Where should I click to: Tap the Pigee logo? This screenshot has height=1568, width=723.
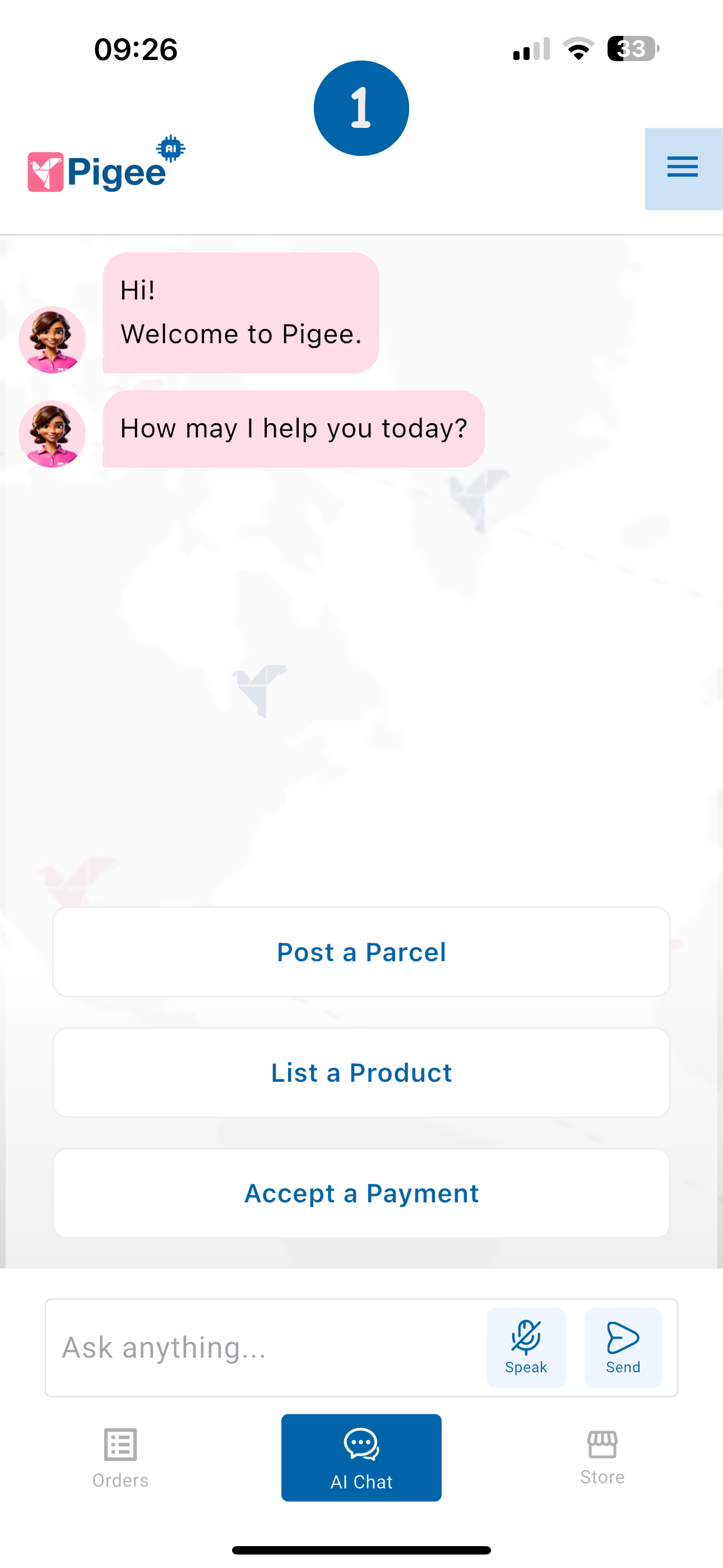pos(98,172)
